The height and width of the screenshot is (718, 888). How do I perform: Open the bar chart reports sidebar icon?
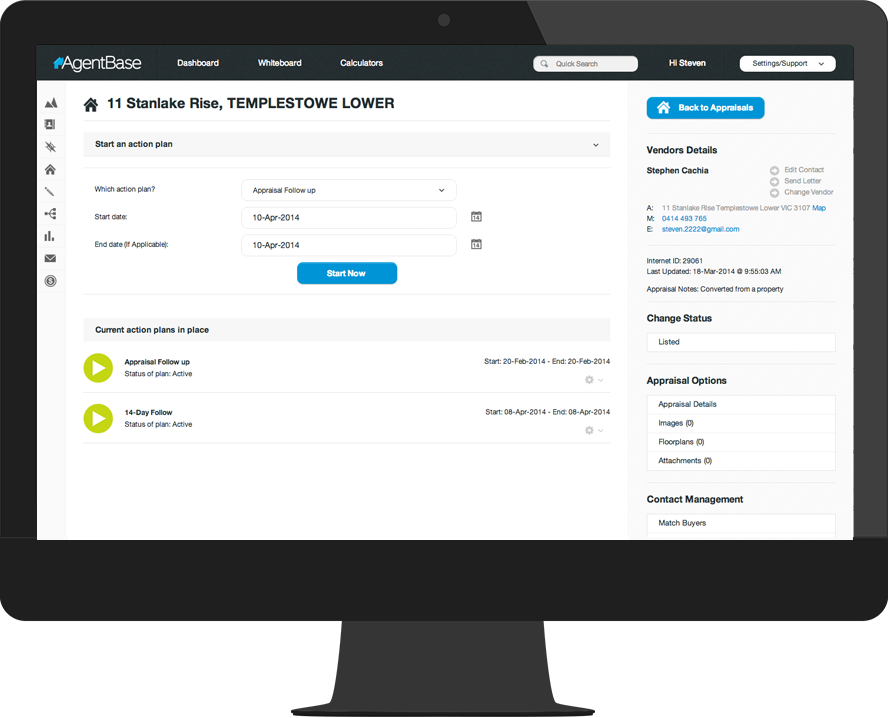pos(50,236)
